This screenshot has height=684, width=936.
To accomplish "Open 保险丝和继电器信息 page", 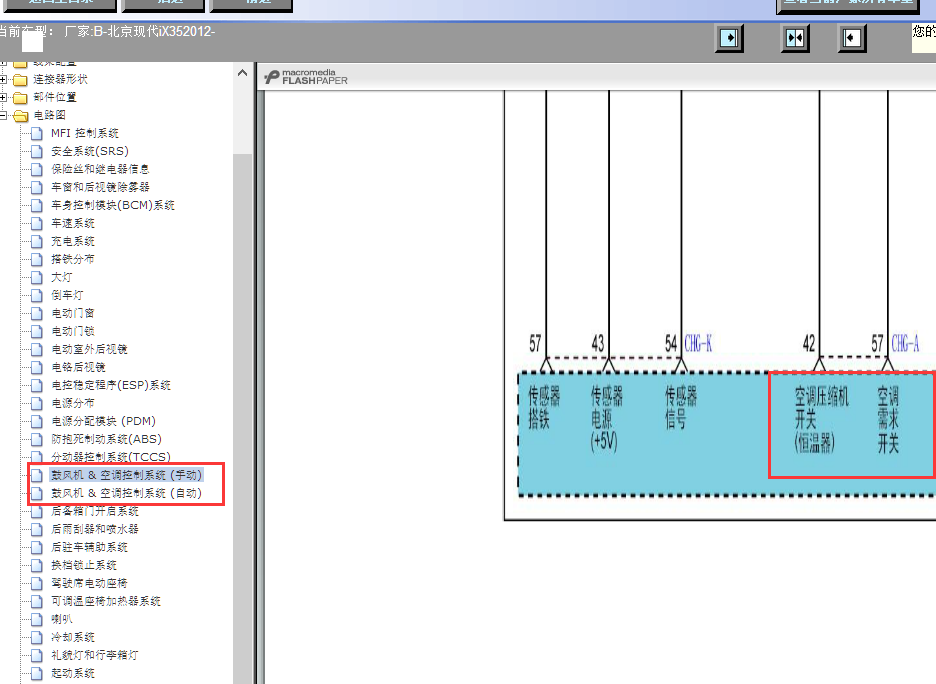I will point(100,169).
